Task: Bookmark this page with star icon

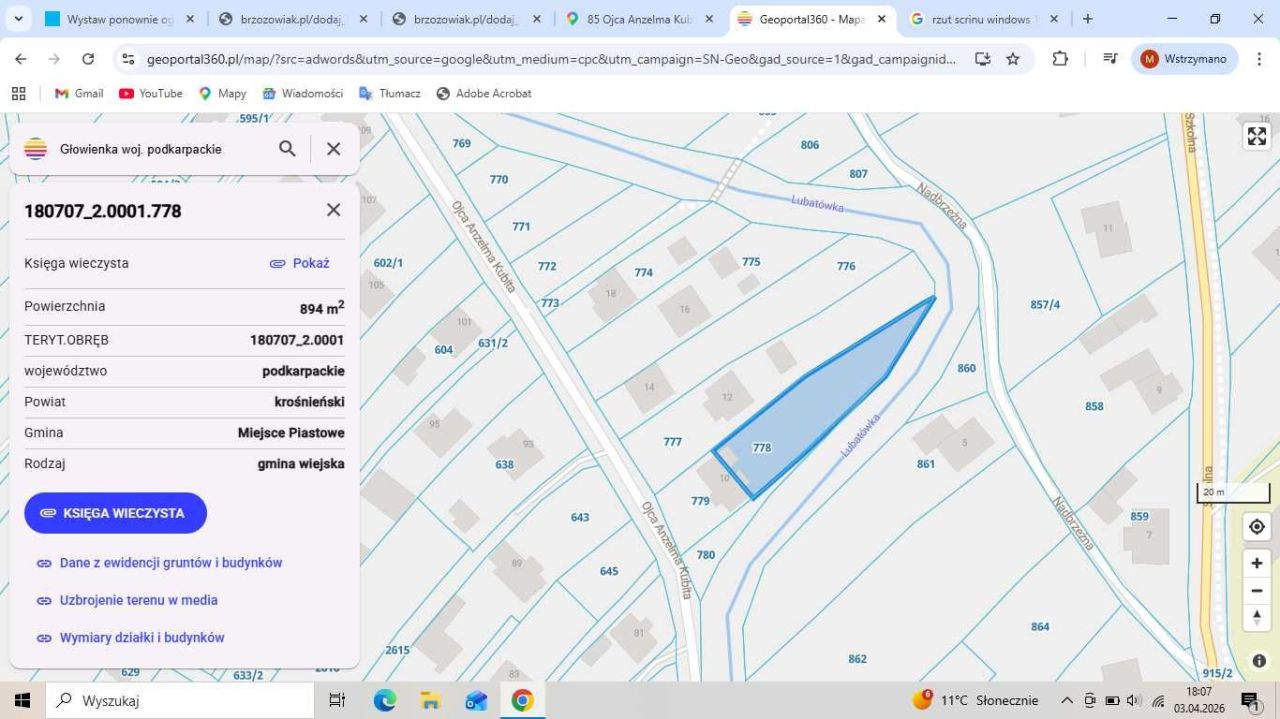Action: (x=1013, y=59)
